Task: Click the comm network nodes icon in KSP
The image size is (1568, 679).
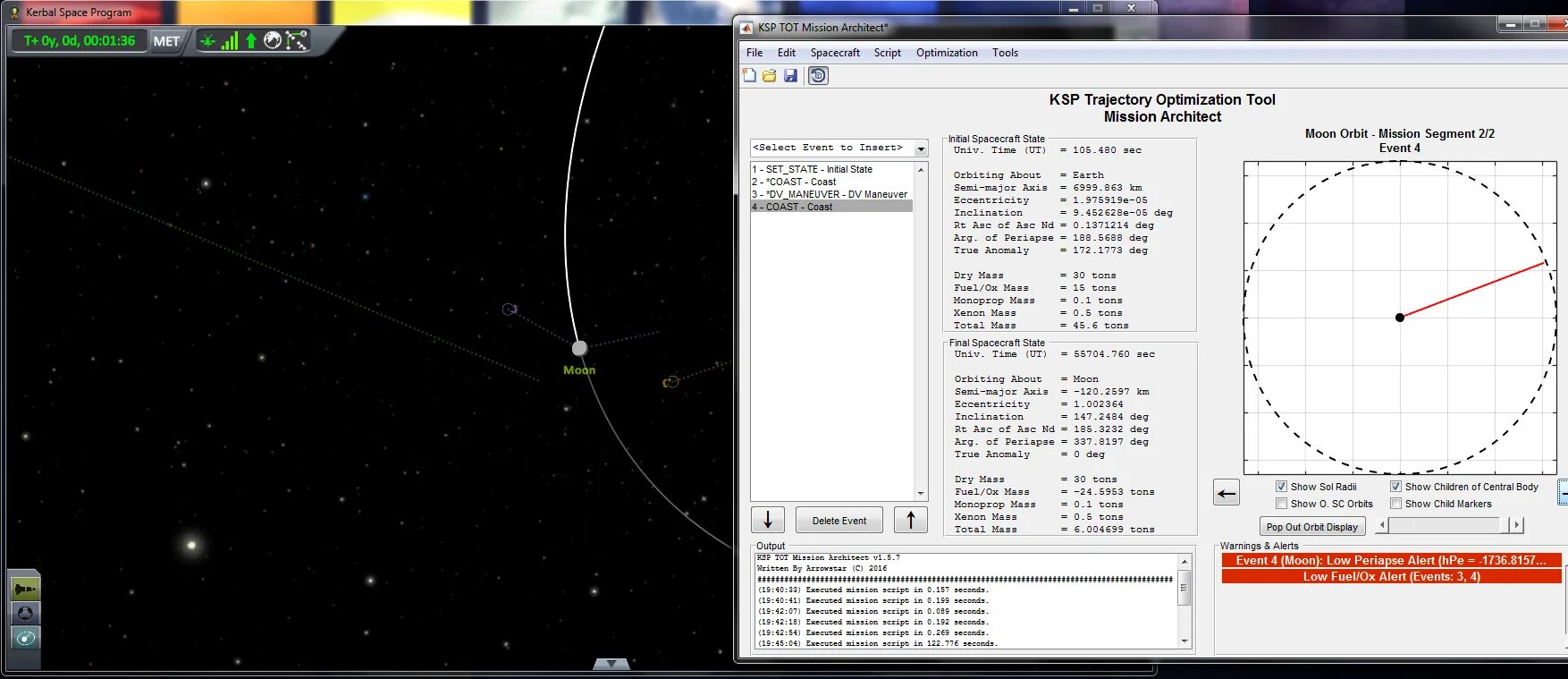Action: [x=297, y=40]
